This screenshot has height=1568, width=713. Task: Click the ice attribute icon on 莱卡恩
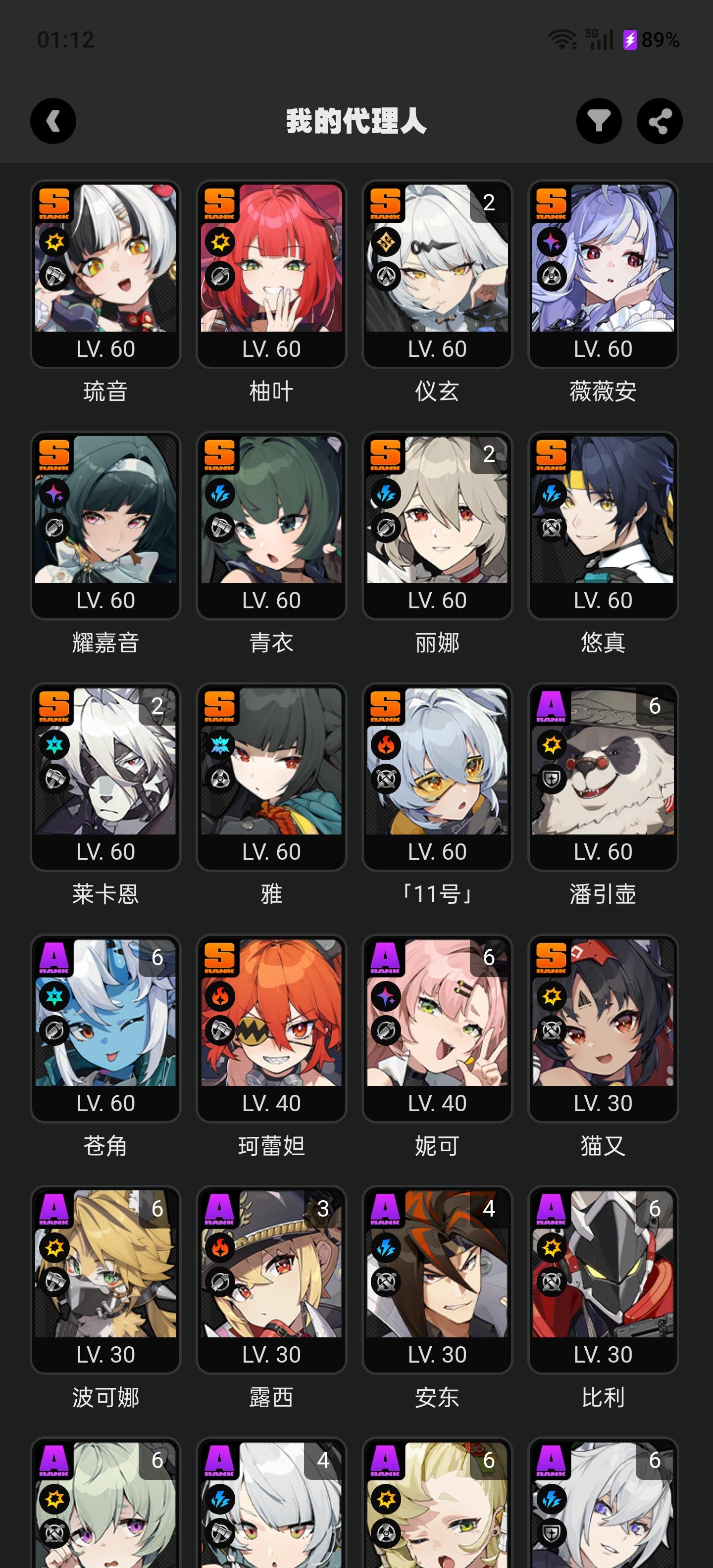coord(55,745)
